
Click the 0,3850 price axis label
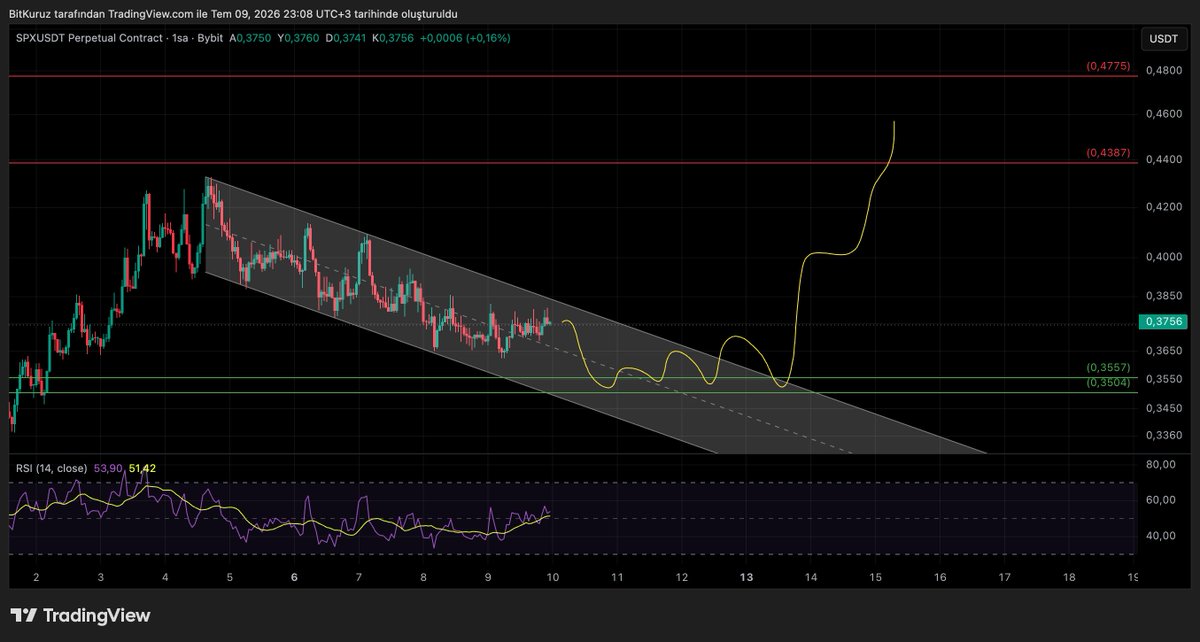click(x=1163, y=296)
